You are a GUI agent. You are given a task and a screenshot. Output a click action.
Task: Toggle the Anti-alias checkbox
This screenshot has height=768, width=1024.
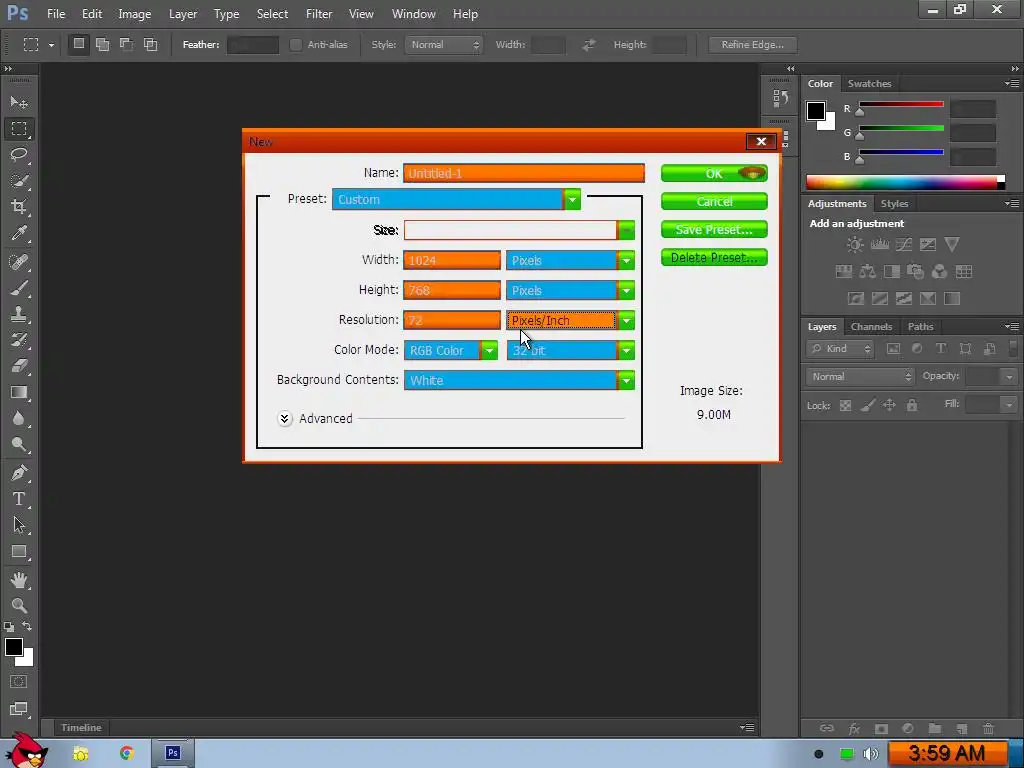(x=296, y=44)
